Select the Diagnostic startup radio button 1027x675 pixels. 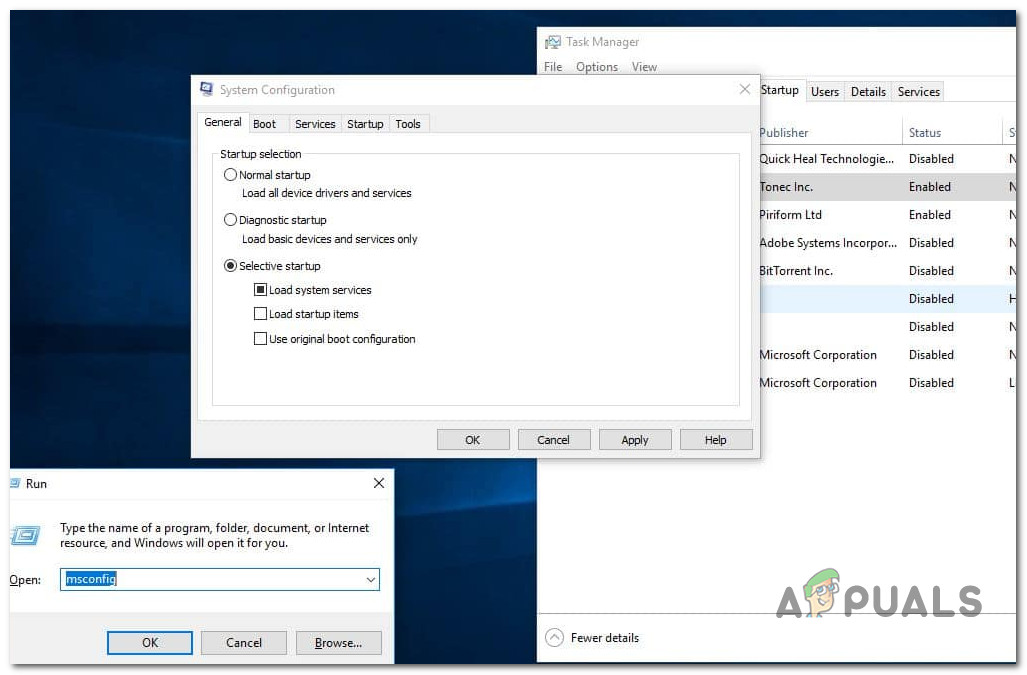point(231,220)
